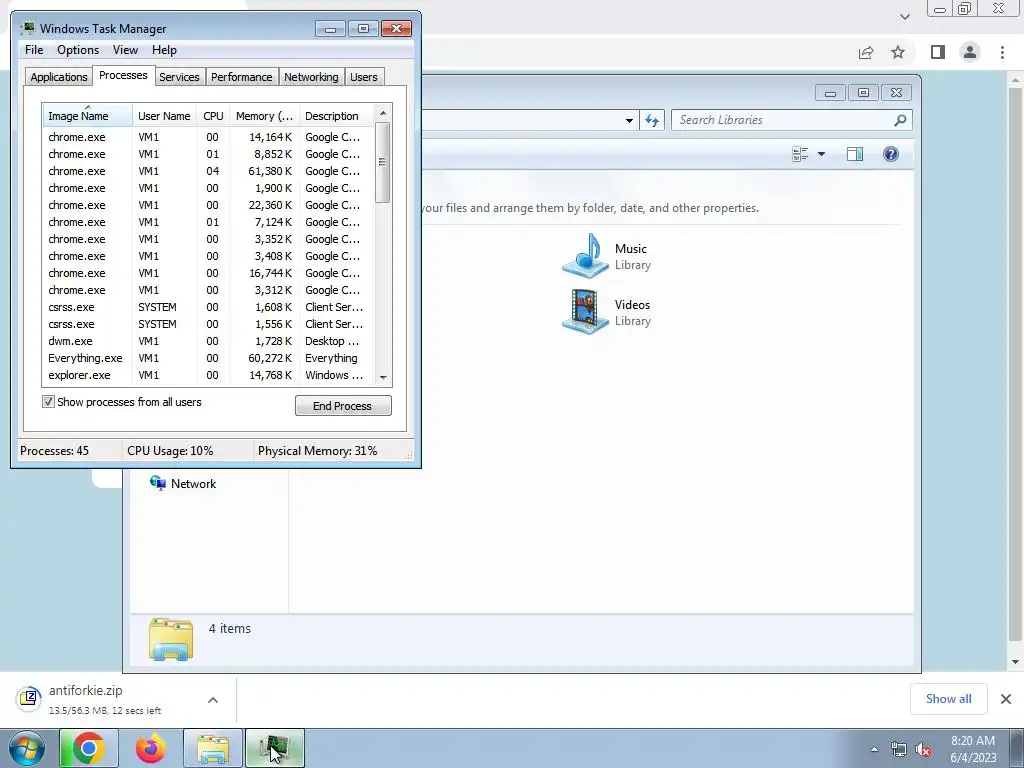
Task: Launch Firefox from the taskbar
Action: coord(150,748)
